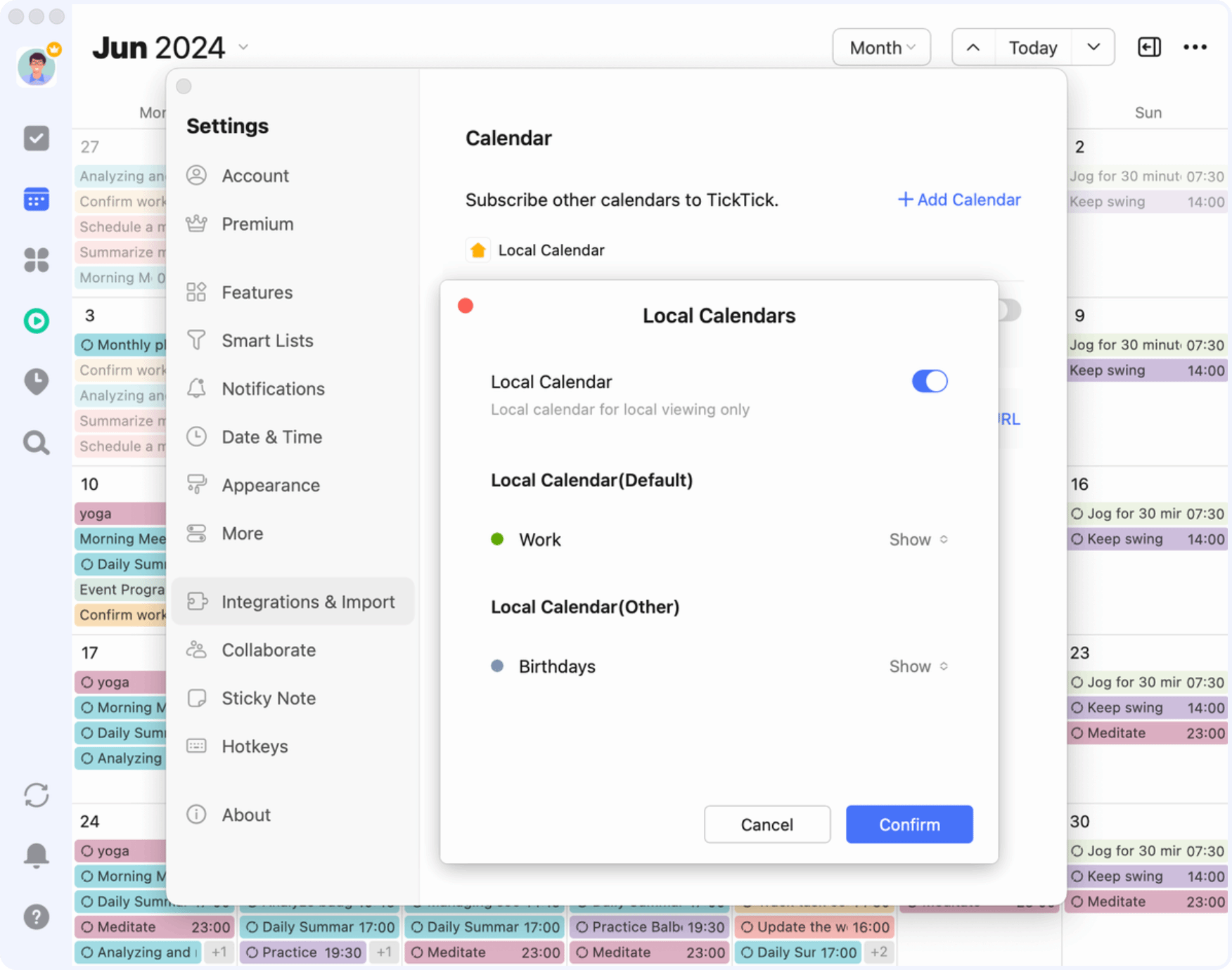Open the Eisenhower matrix grid icon
Image resolution: width=1232 pixels, height=970 pixels.
pos(36,260)
